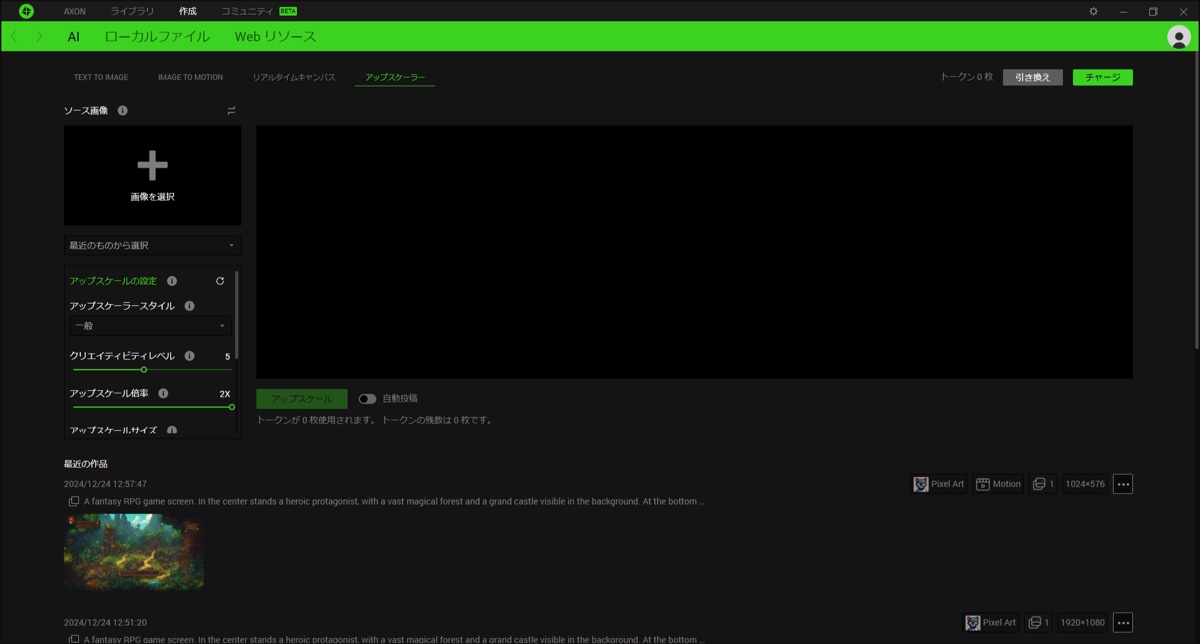The width and height of the screenshot is (1200, 644).
Task: Copy prompt icon of first recent work
Action: point(73,501)
